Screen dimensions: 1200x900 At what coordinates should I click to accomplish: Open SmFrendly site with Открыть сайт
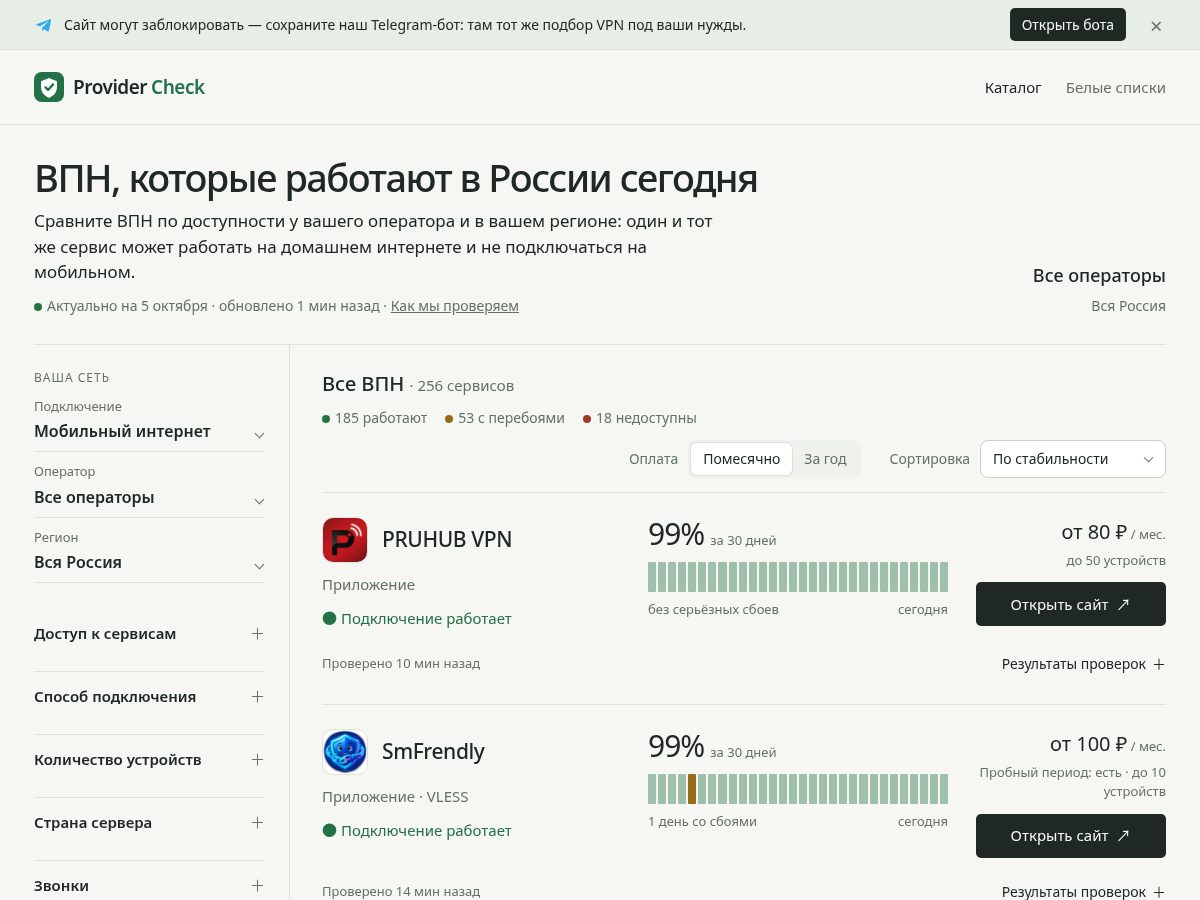[x=1071, y=836]
